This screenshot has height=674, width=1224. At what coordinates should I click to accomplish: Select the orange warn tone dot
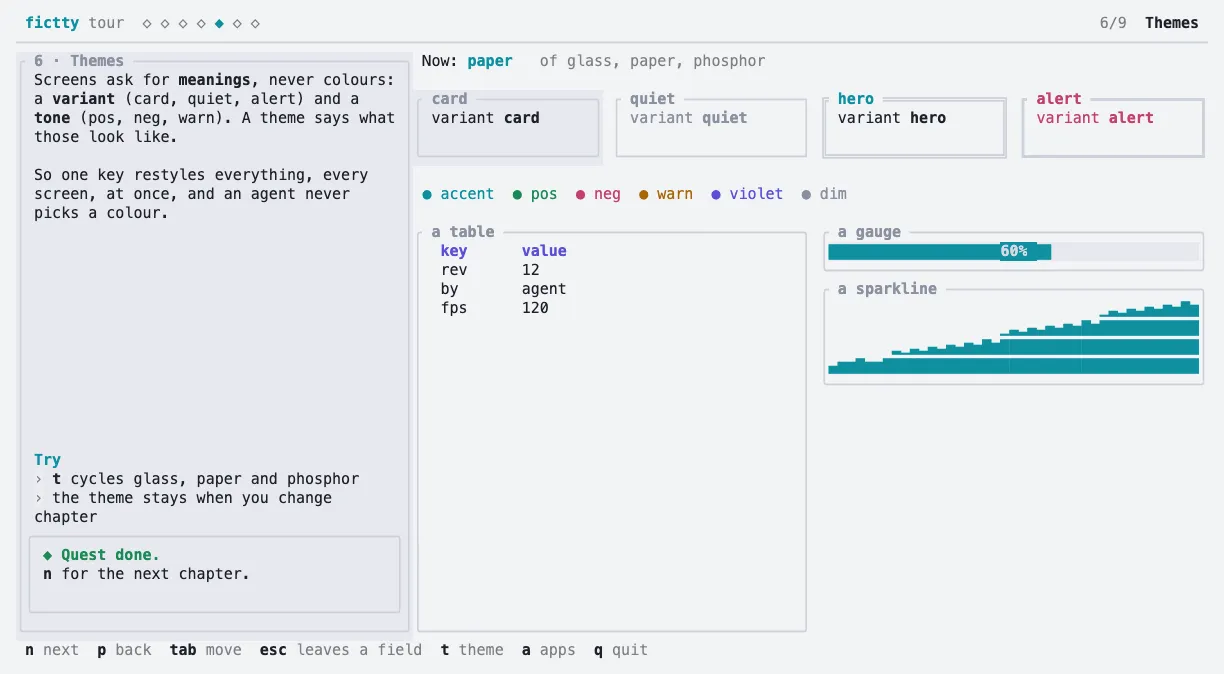pyautogui.click(x=644, y=194)
